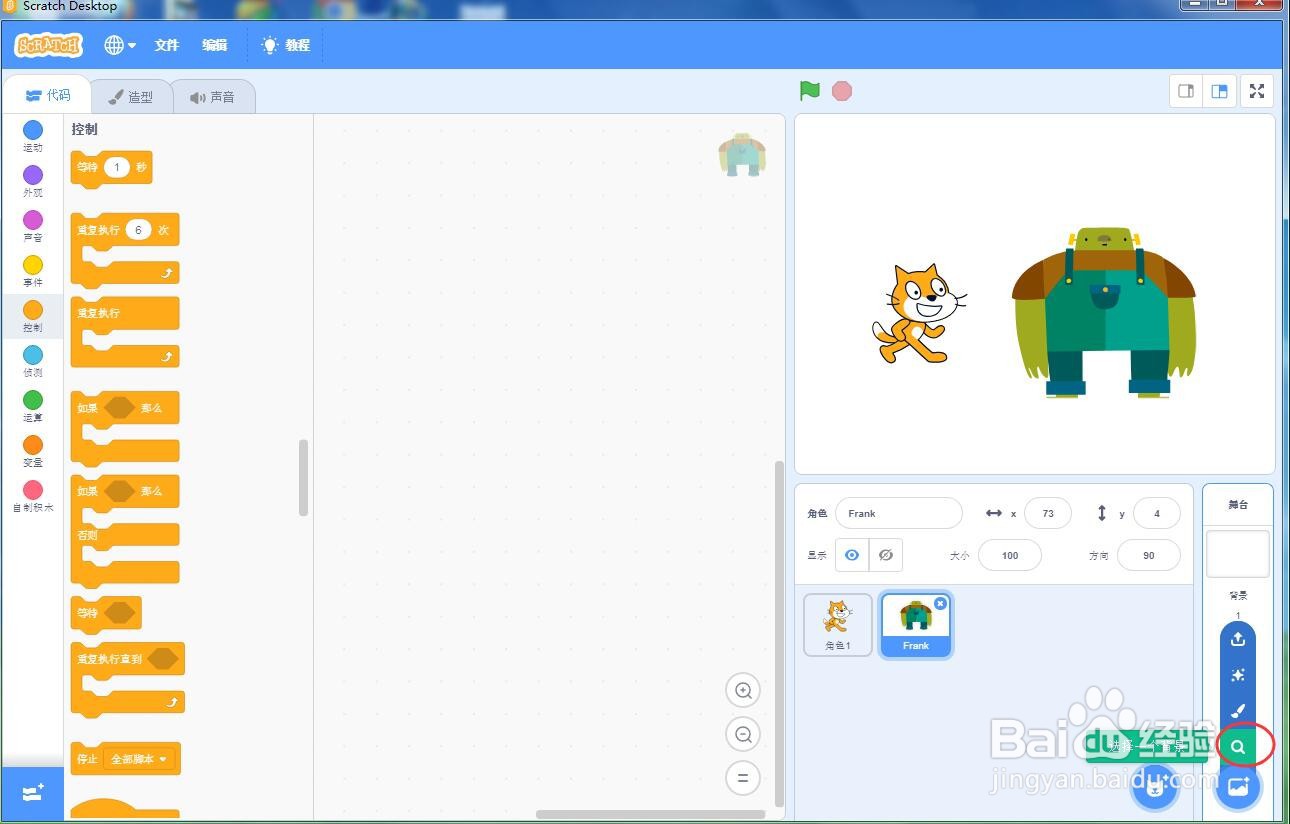Select the 控制 block category
Screen dimensions: 1290x824
33,317
